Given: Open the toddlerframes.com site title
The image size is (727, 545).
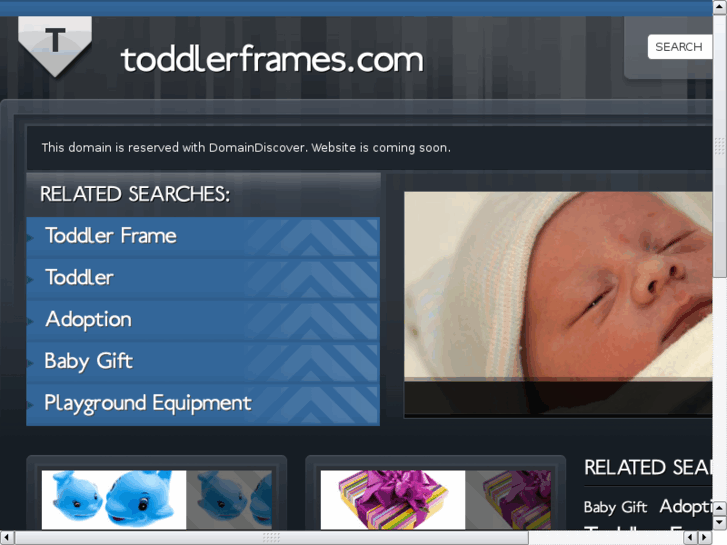Looking at the screenshot, I should click(x=272, y=60).
